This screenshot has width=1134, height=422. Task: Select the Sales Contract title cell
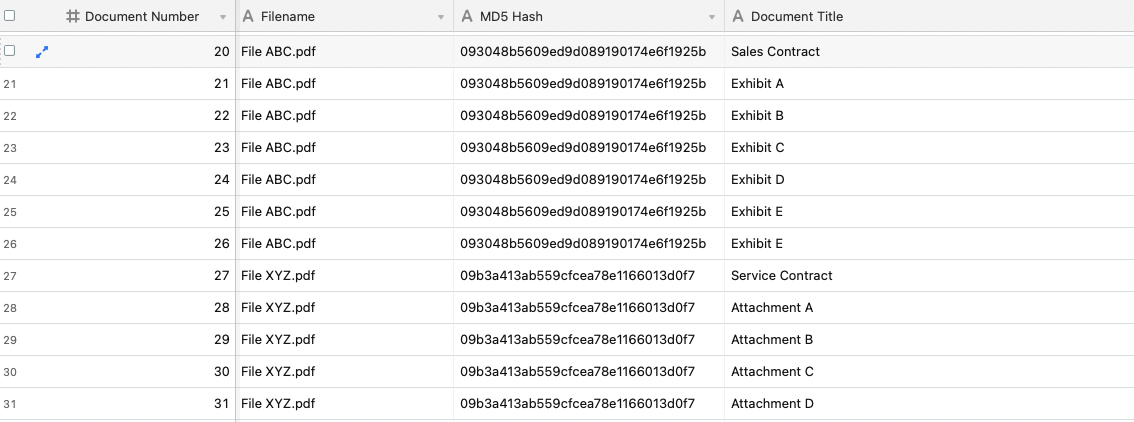click(929, 51)
